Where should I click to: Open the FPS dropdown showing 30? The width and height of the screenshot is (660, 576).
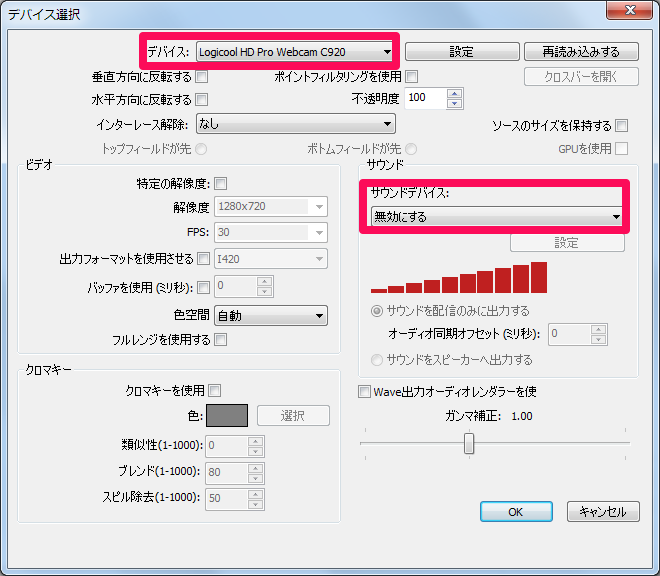271,232
